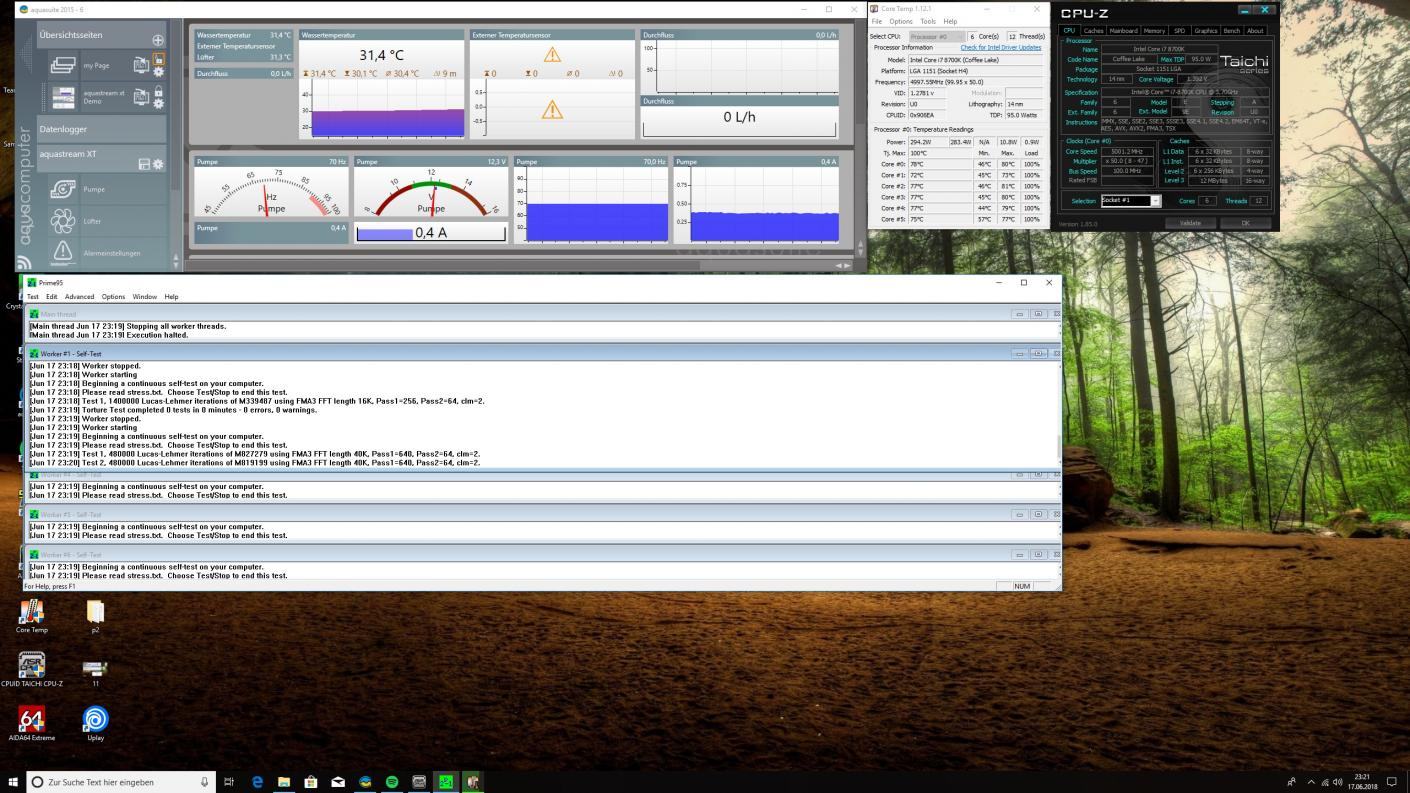Open File Explorer from taskbar
1410x793 pixels.
tap(284, 782)
